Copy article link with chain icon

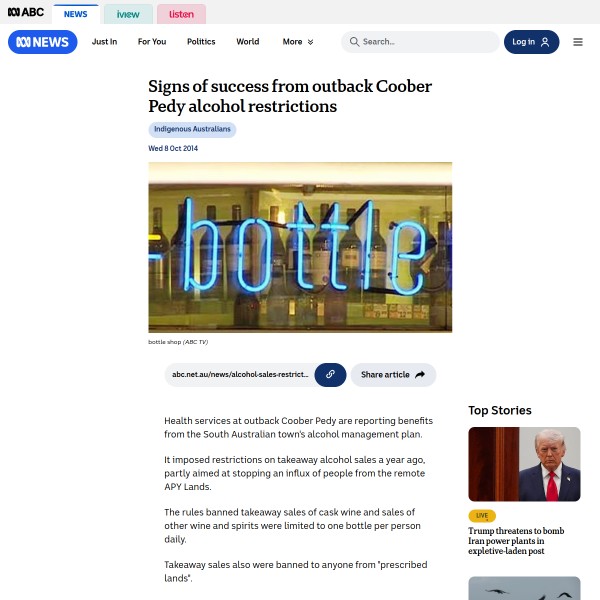[x=330, y=375]
